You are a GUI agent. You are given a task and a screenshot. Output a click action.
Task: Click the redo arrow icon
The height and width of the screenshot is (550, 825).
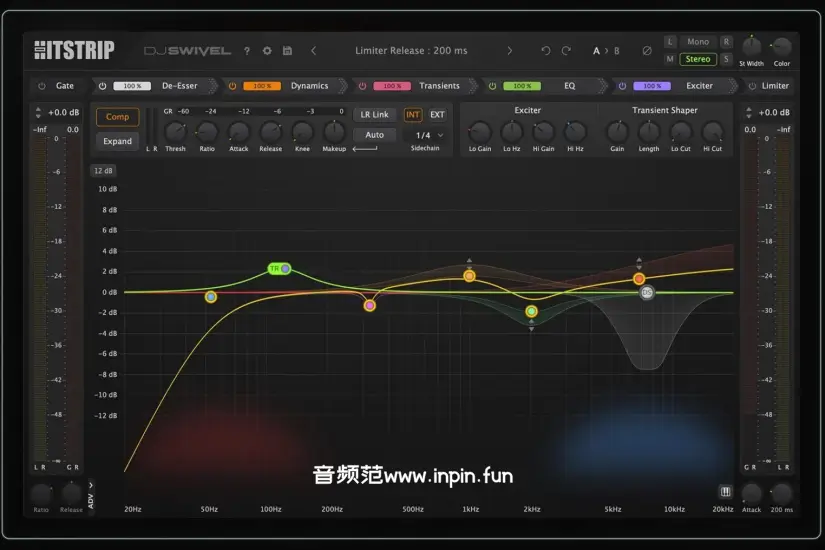tap(566, 51)
